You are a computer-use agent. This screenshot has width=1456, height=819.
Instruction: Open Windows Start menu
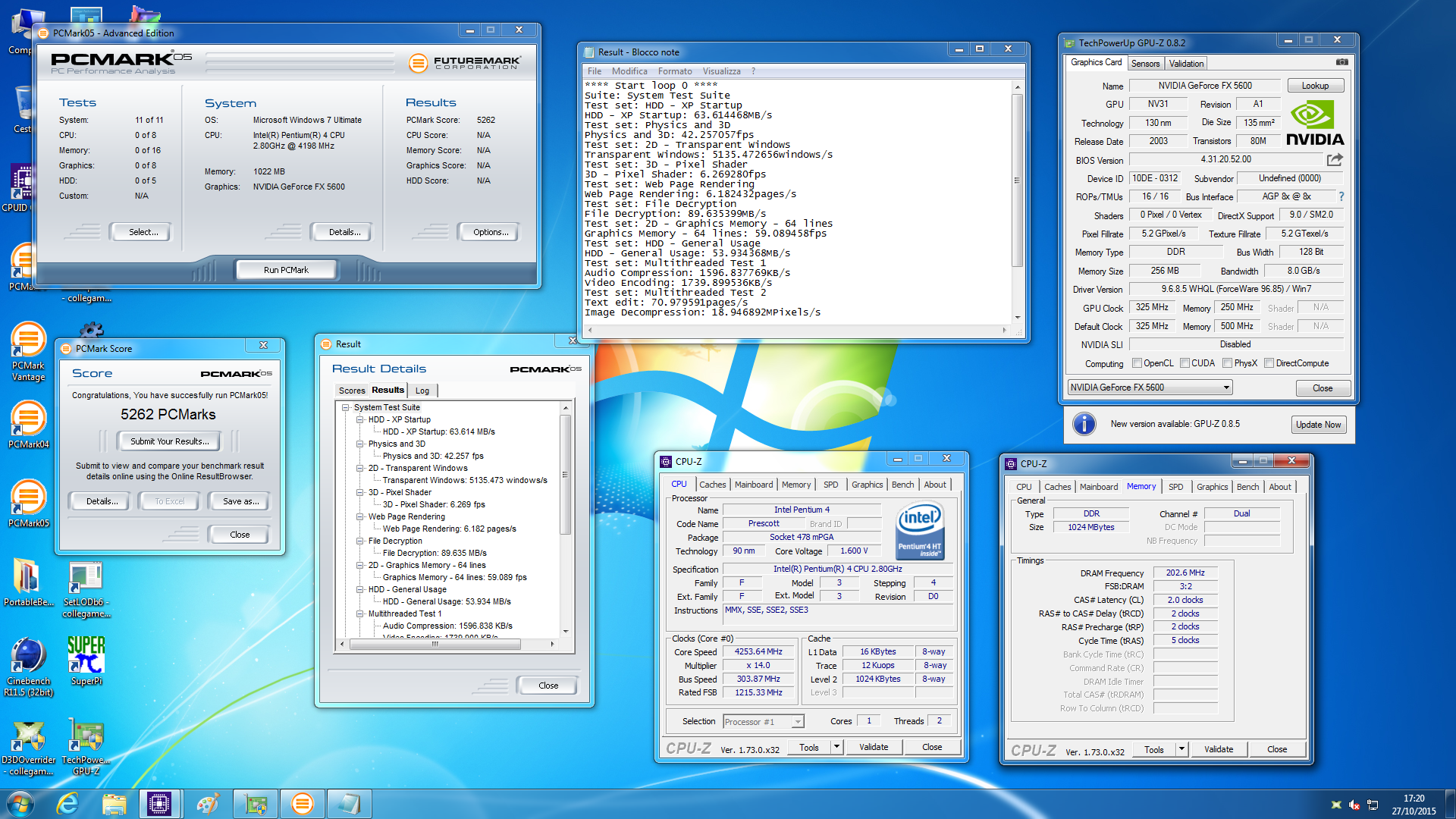20,804
